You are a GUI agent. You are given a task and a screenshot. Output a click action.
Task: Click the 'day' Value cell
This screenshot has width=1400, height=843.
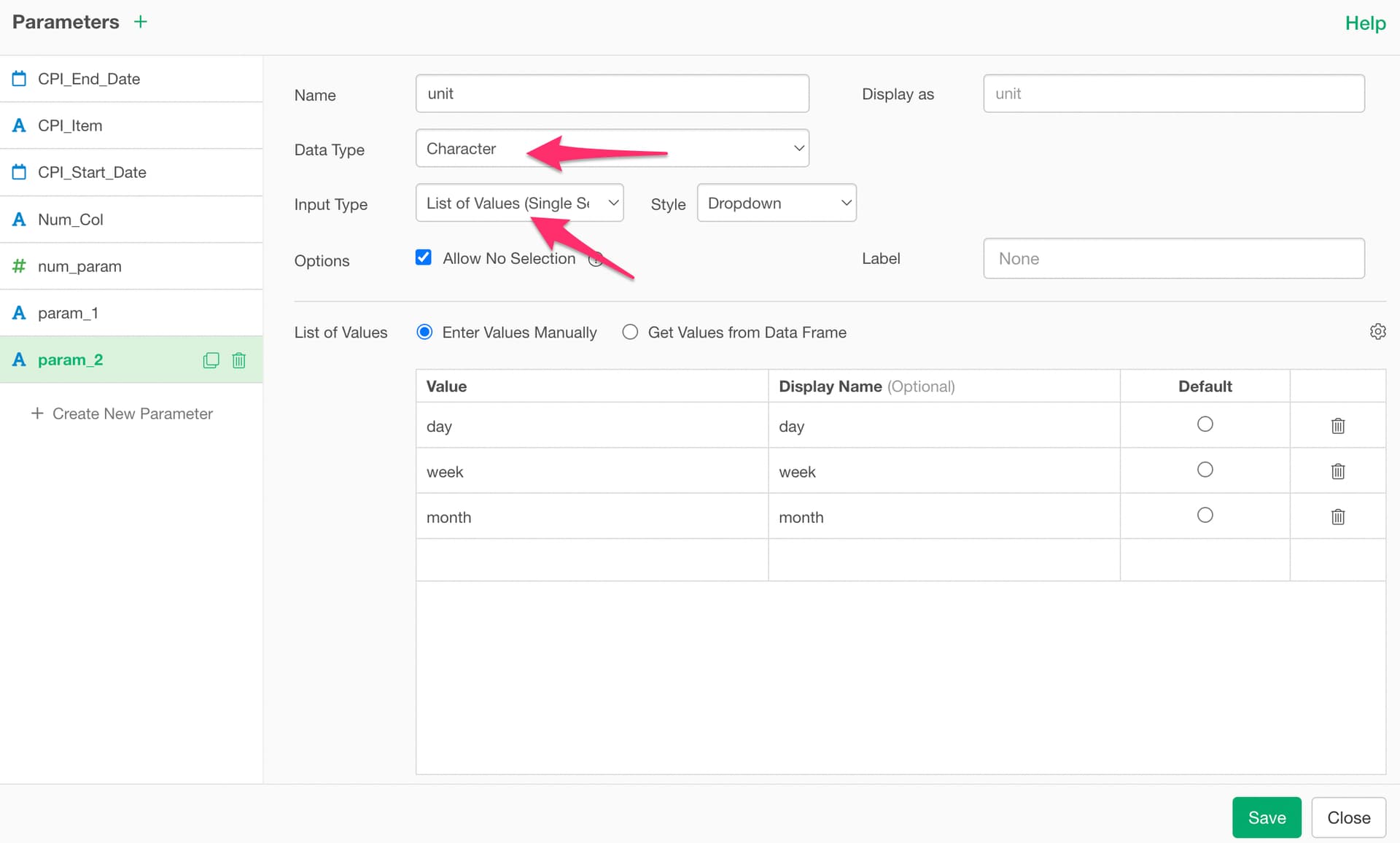click(x=592, y=426)
